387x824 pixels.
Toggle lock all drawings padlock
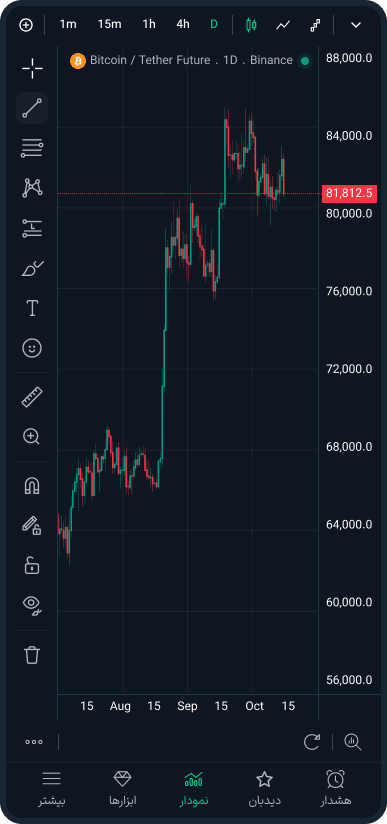[x=32, y=566]
